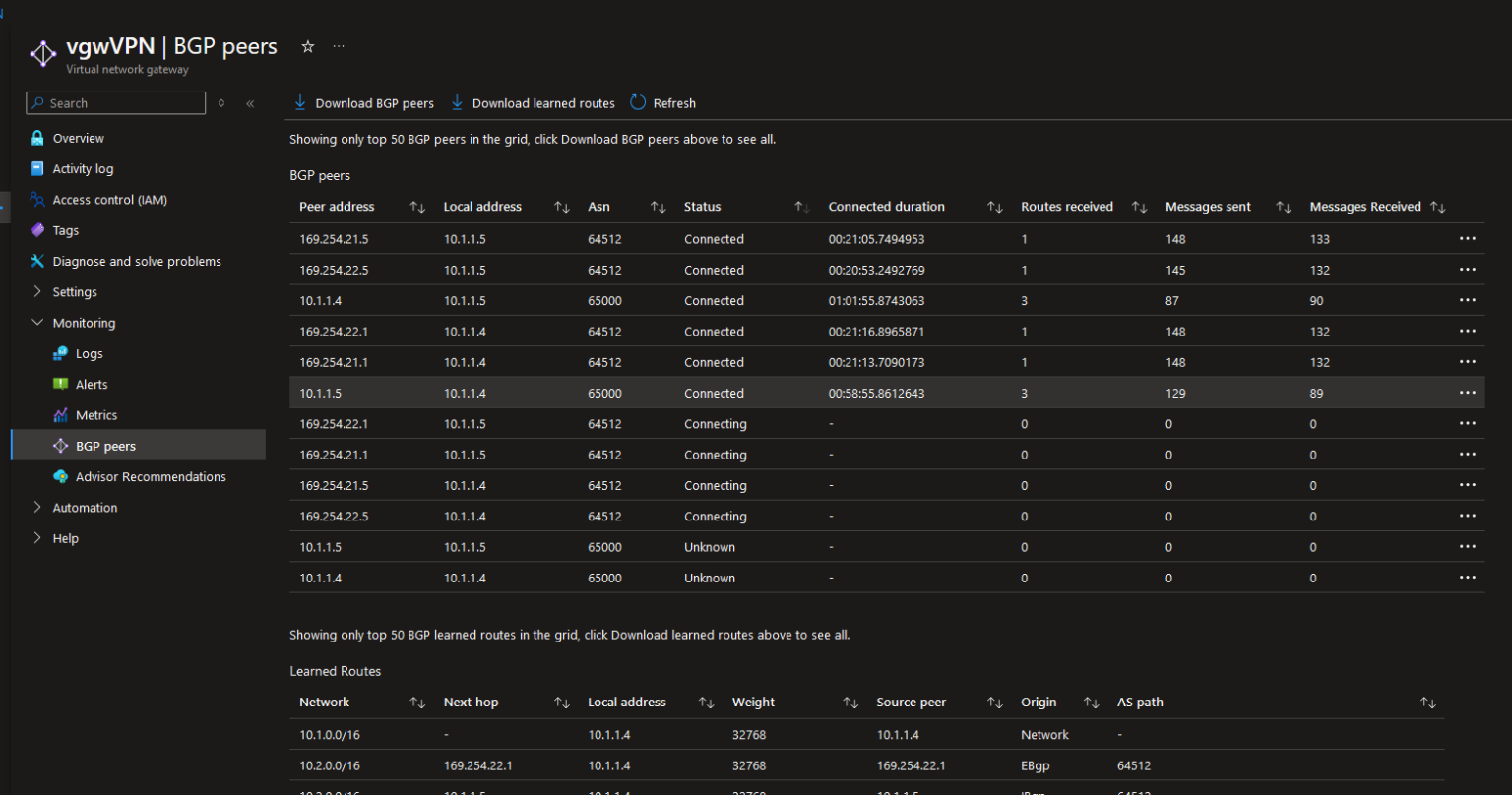Open the title ellipsis menu next to BGP peers
This screenshot has width=1512, height=795.
tap(339, 46)
